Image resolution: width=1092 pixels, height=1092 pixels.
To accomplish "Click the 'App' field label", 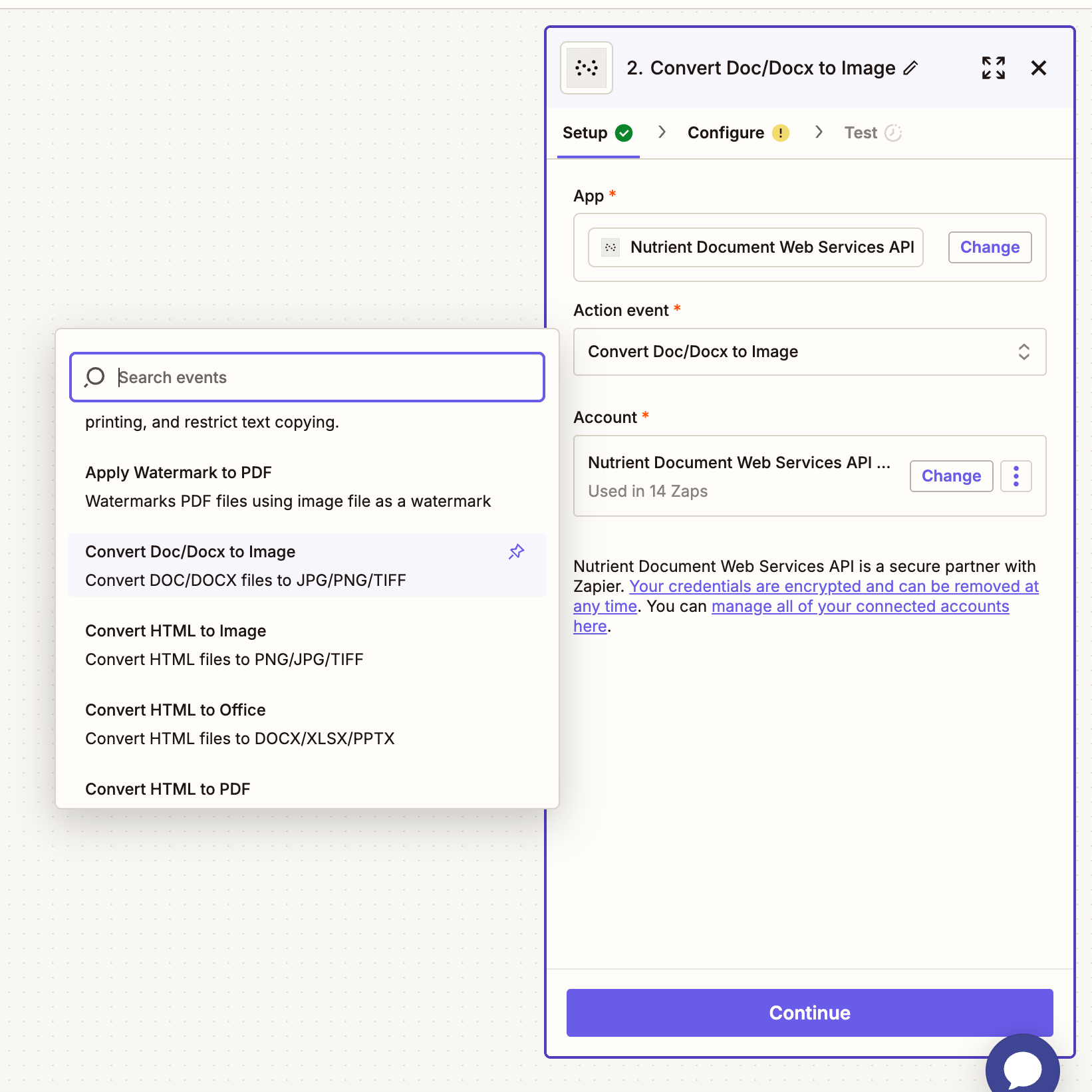I will coord(589,196).
